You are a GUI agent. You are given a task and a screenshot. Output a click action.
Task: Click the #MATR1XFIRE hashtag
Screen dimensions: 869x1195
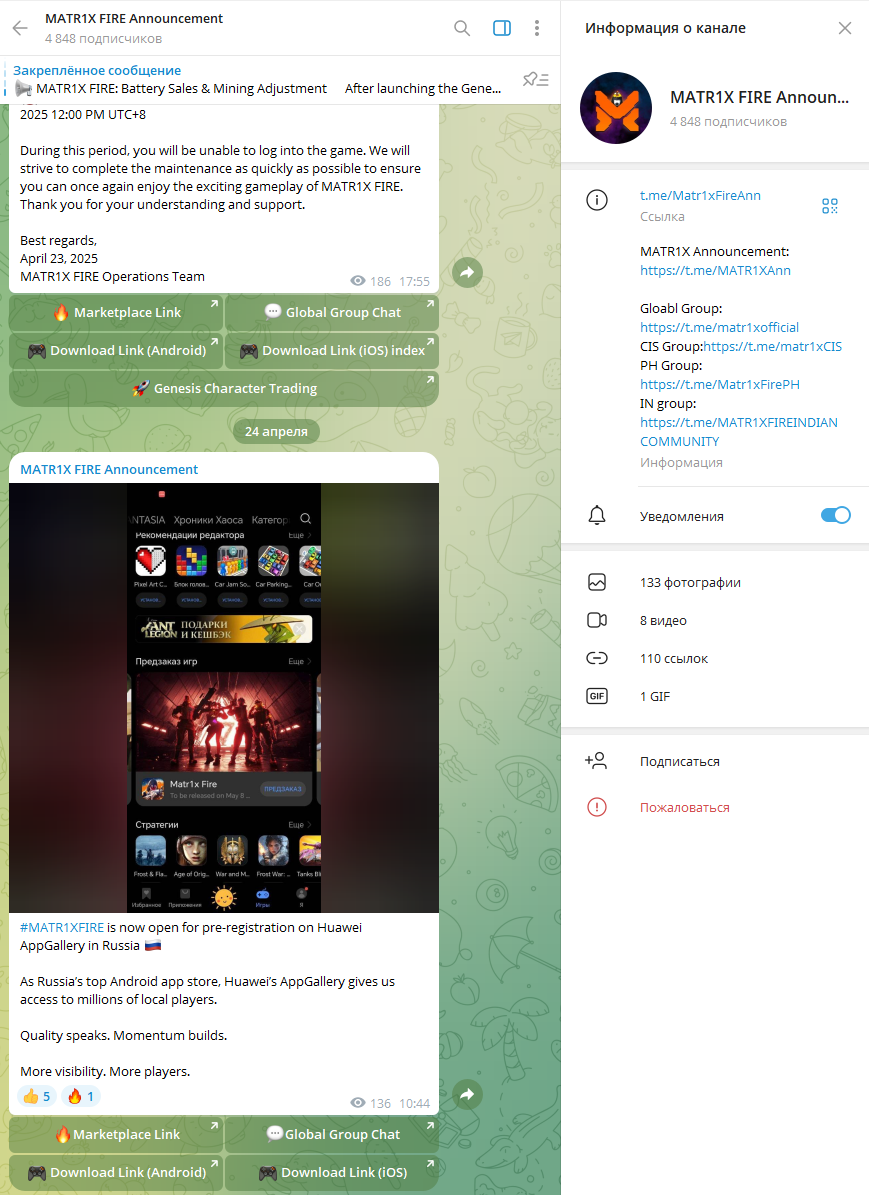click(x=62, y=927)
